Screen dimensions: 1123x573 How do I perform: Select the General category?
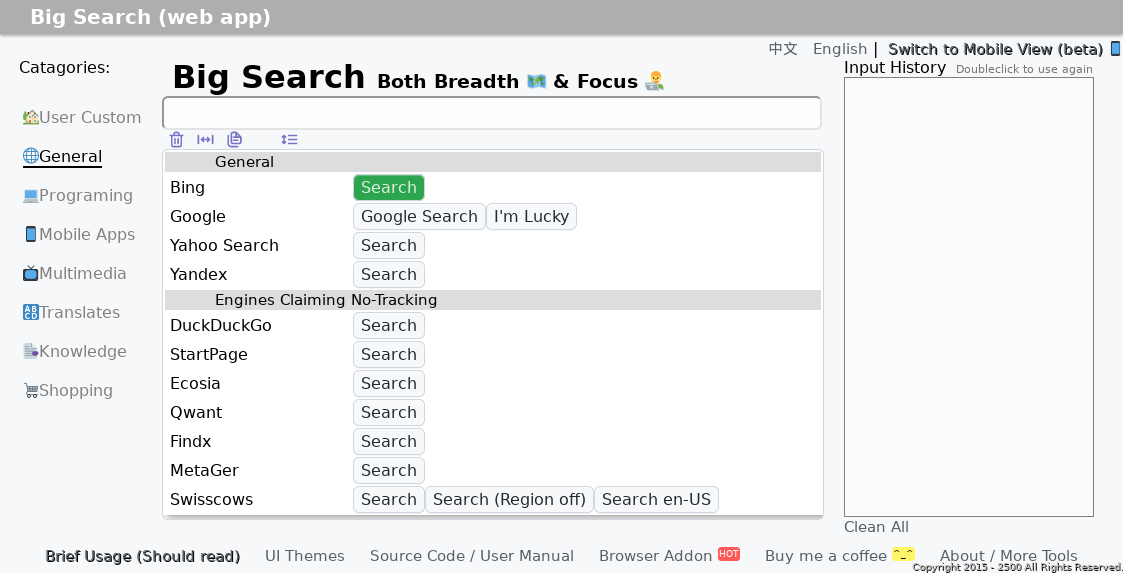click(x=62, y=156)
